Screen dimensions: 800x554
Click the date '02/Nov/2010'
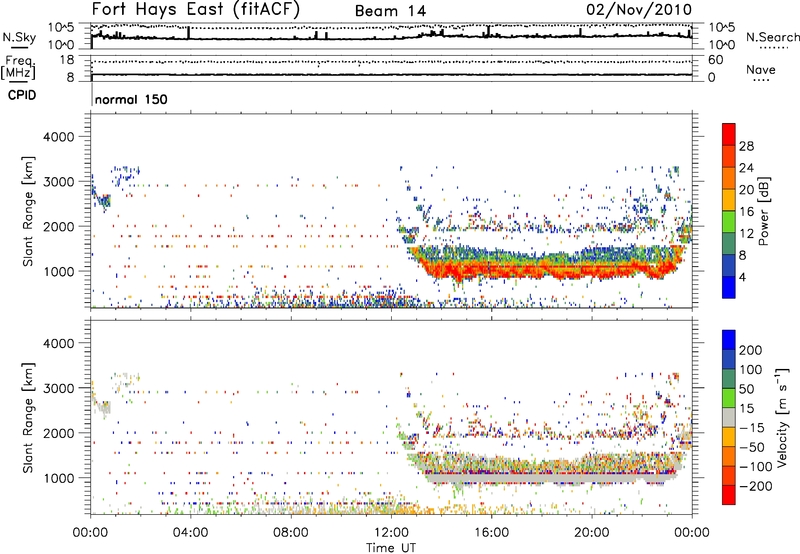639,10
